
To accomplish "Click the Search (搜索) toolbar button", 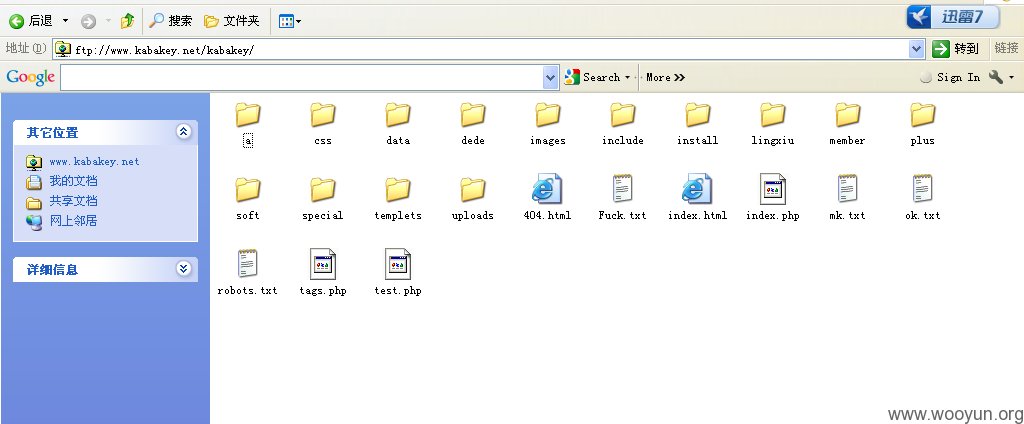I will tap(170, 21).
